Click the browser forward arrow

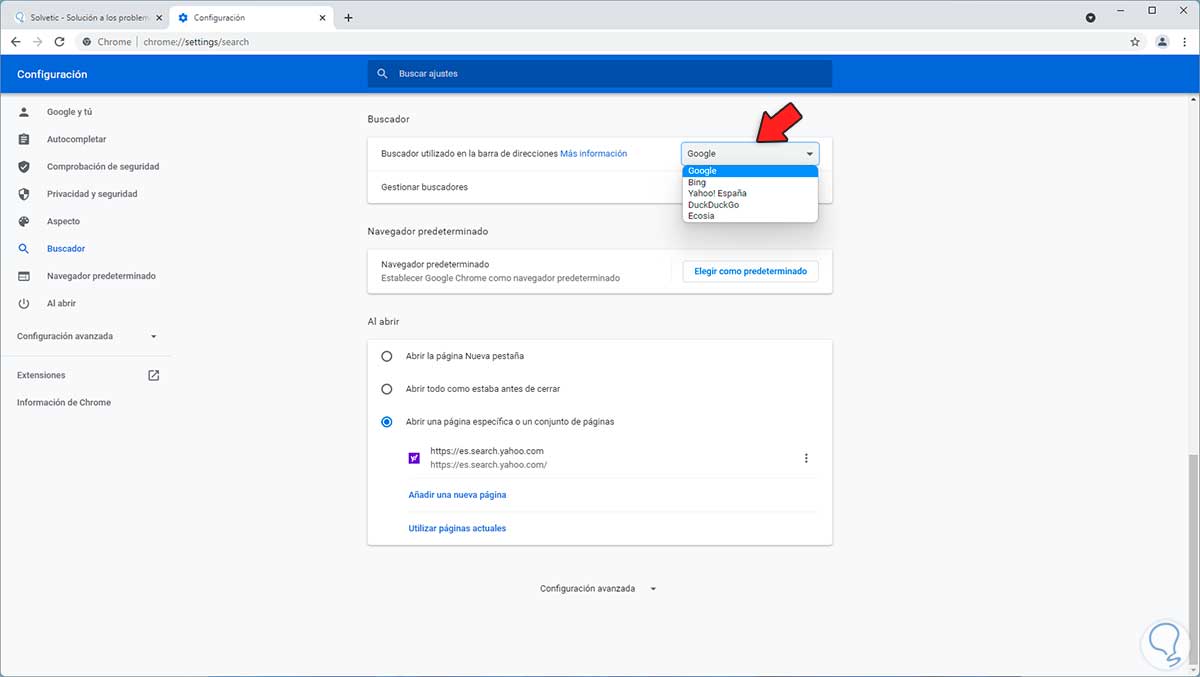click(37, 42)
